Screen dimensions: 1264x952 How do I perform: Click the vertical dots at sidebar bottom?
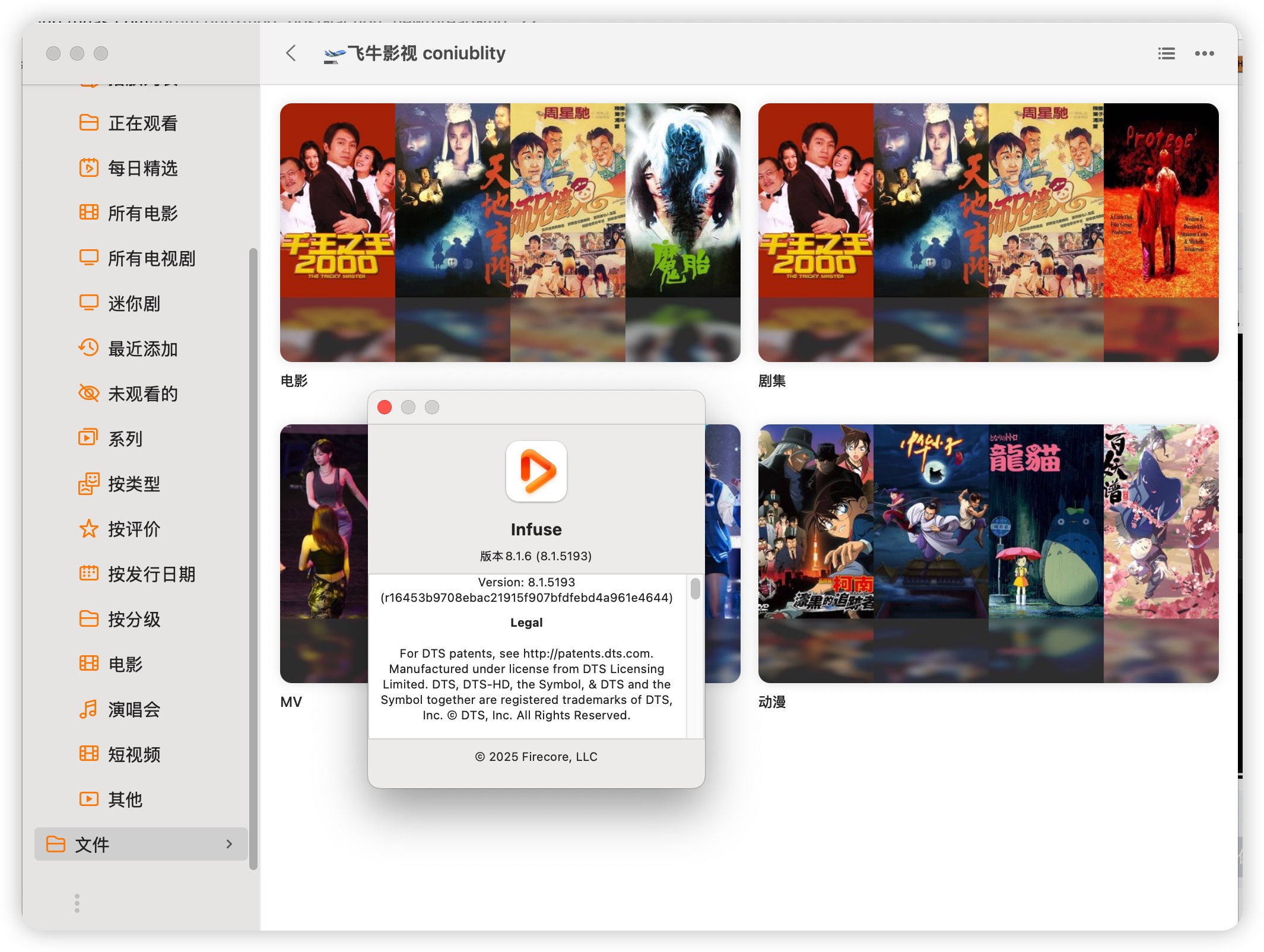tap(77, 903)
